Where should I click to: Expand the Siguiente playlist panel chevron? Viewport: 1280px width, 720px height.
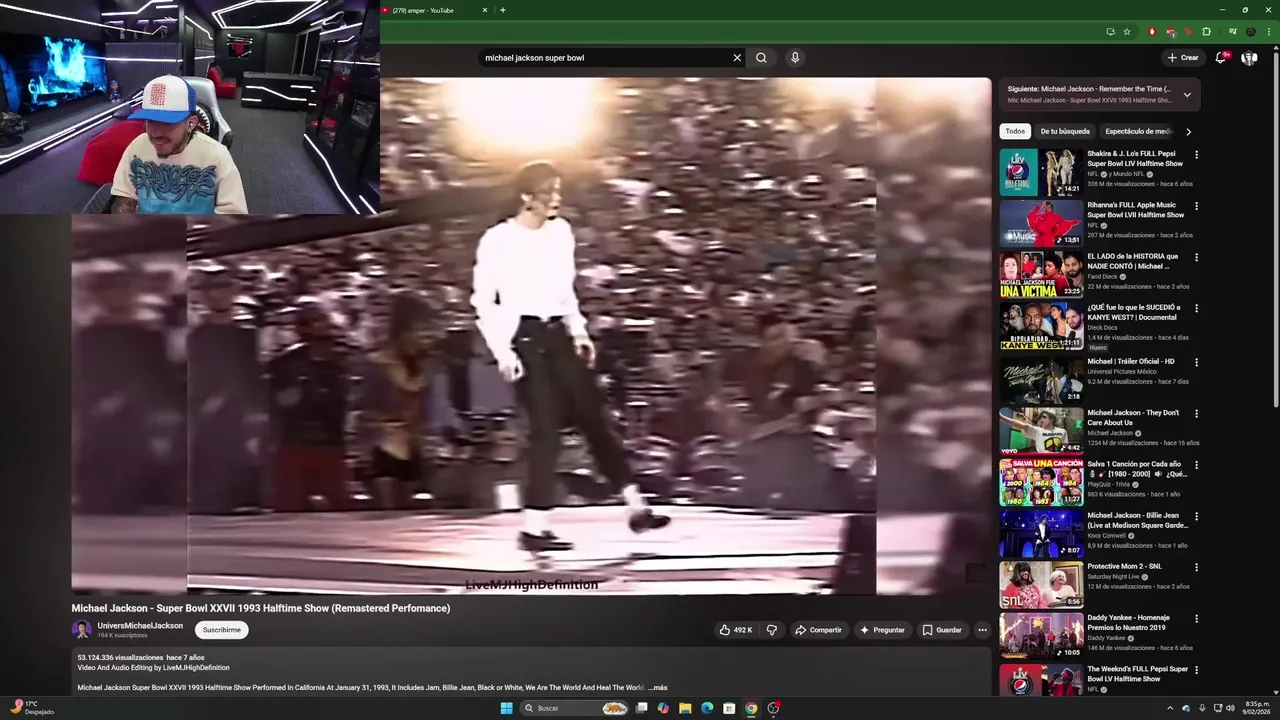1187,95
